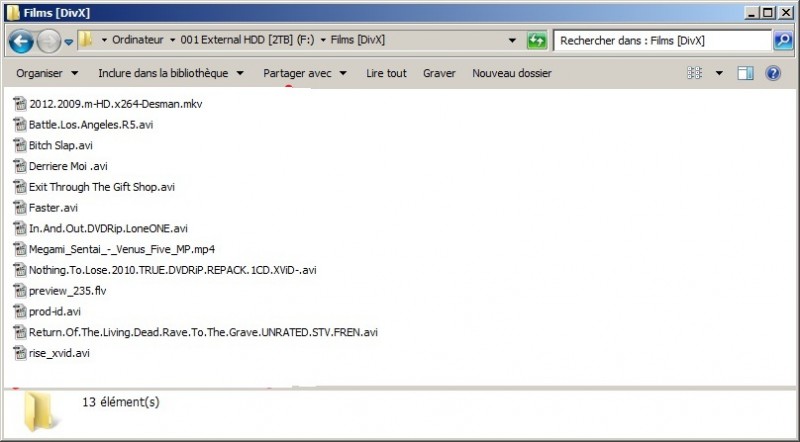Click the search magnifier icon
Viewport: 800px width, 442px height.
pyautogui.click(x=783, y=41)
